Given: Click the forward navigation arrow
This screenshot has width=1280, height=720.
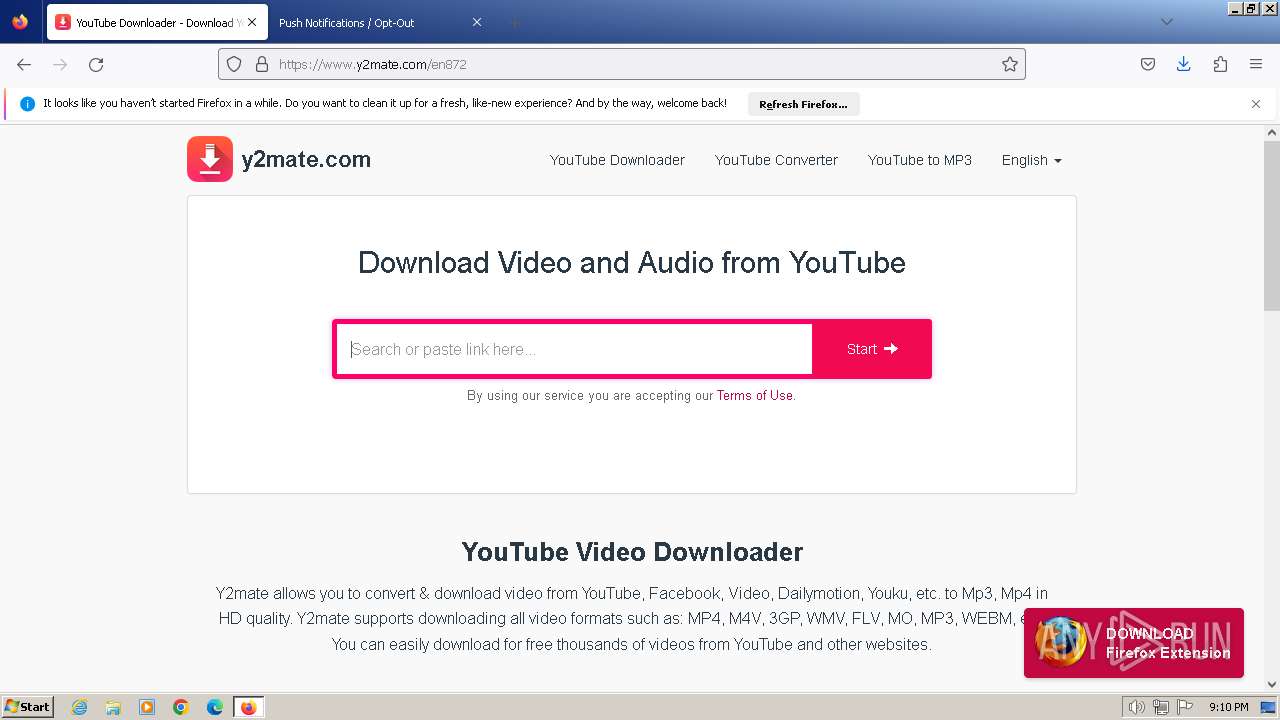Looking at the screenshot, I should [60, 64].
